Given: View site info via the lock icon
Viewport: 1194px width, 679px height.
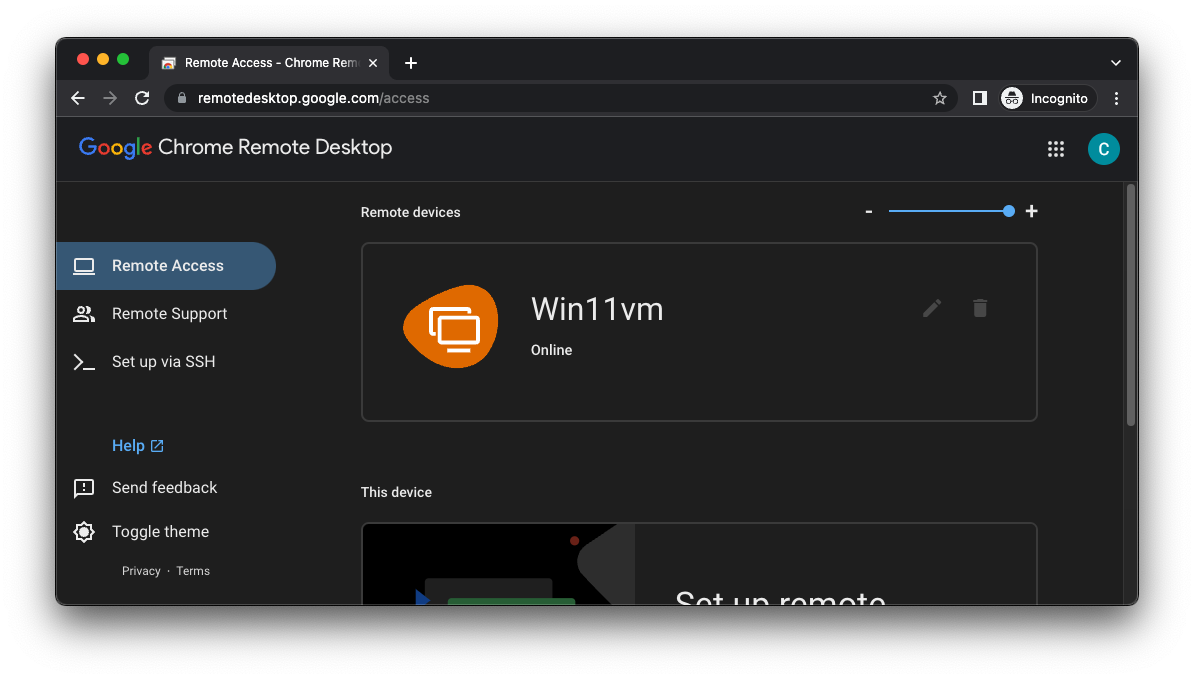Looking at the screenshot, I should pyautogui.click(x=181, y=98).
